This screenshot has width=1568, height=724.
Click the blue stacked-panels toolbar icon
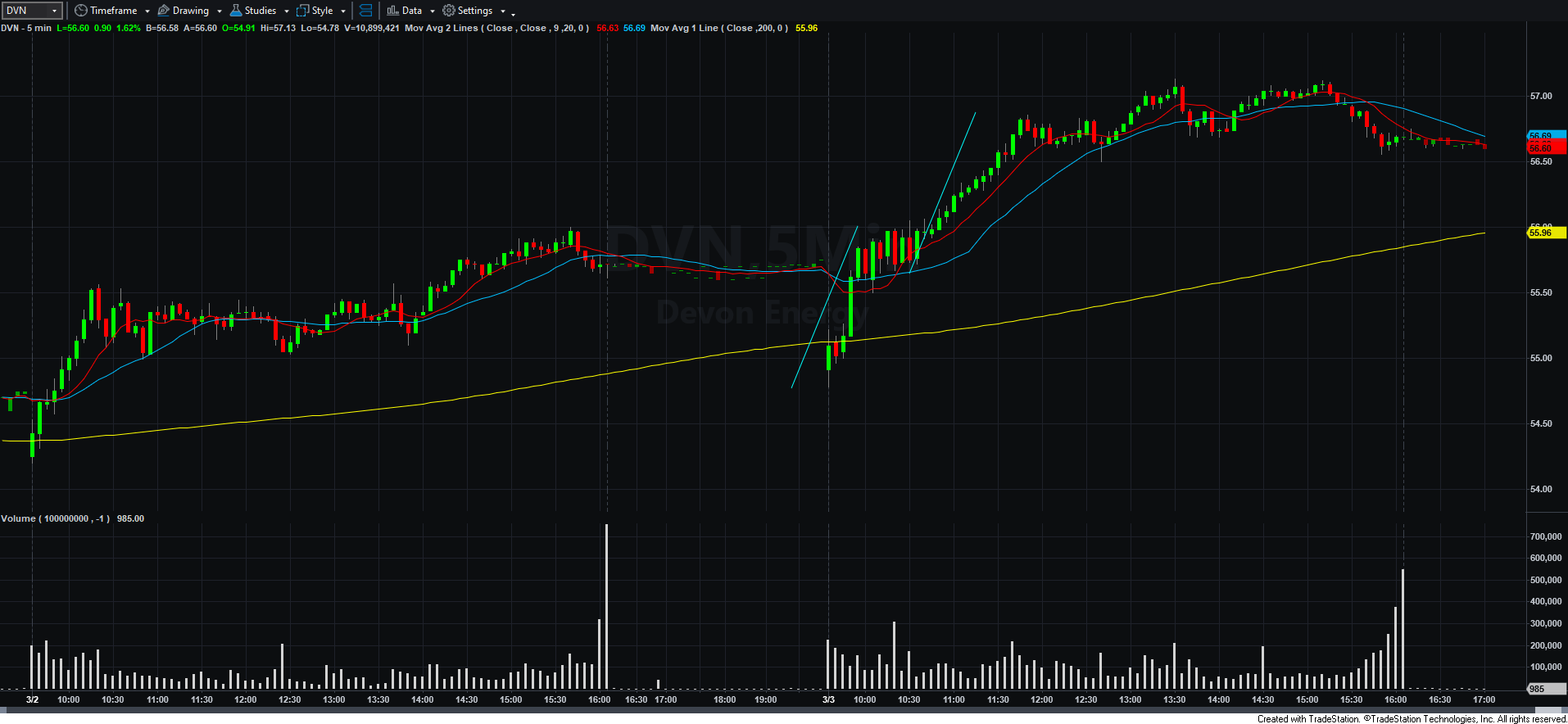pos(365,11)
